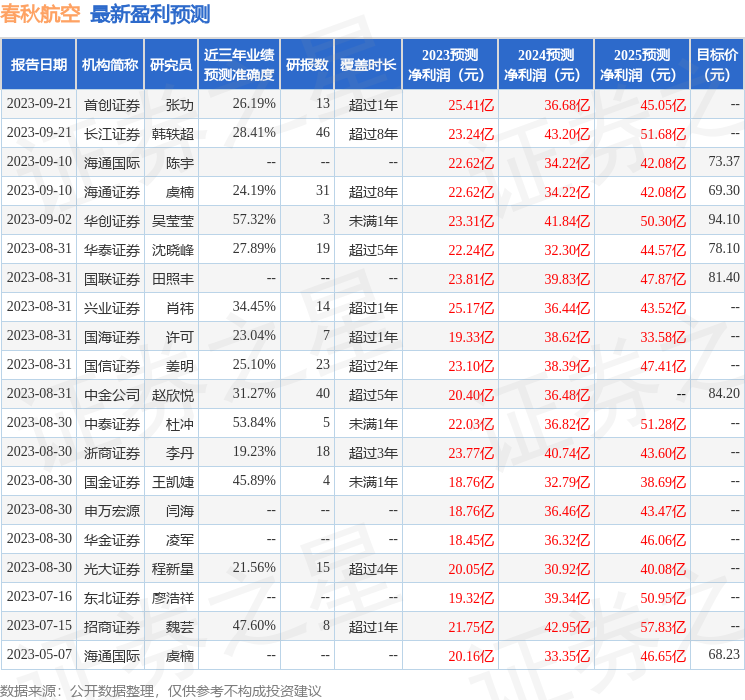The height and width of the screenshot is (700, 745).
Task: Click 2023 profit forecast 18.45亿
Action: coord(471,540)
